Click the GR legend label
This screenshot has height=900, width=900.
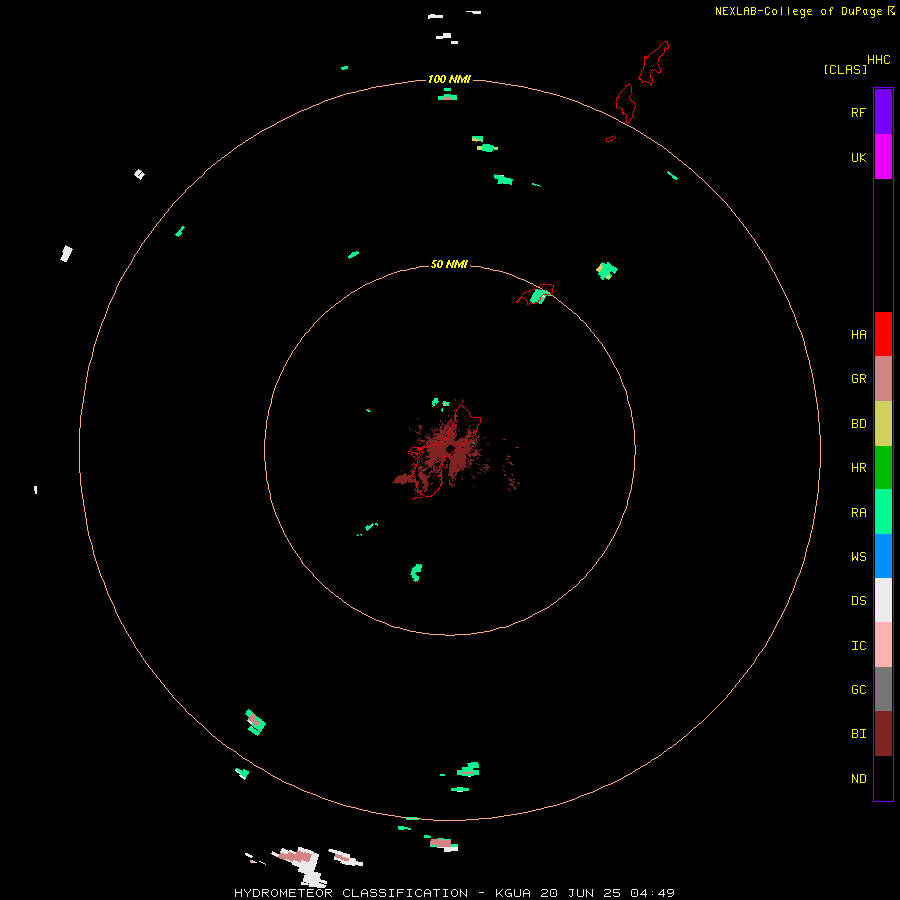[x=858, y=379]
